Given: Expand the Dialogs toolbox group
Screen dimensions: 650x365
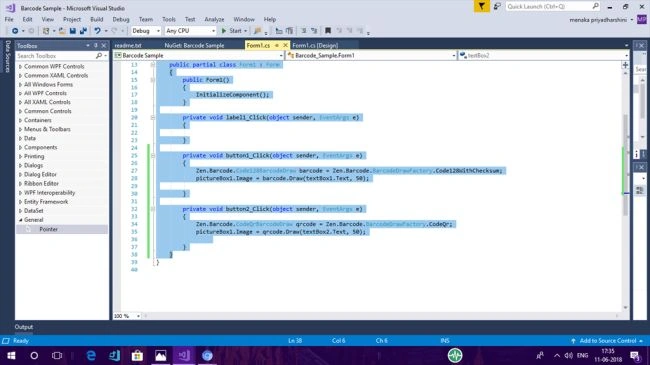Looking at the screenshot, I should pos(20,165).
